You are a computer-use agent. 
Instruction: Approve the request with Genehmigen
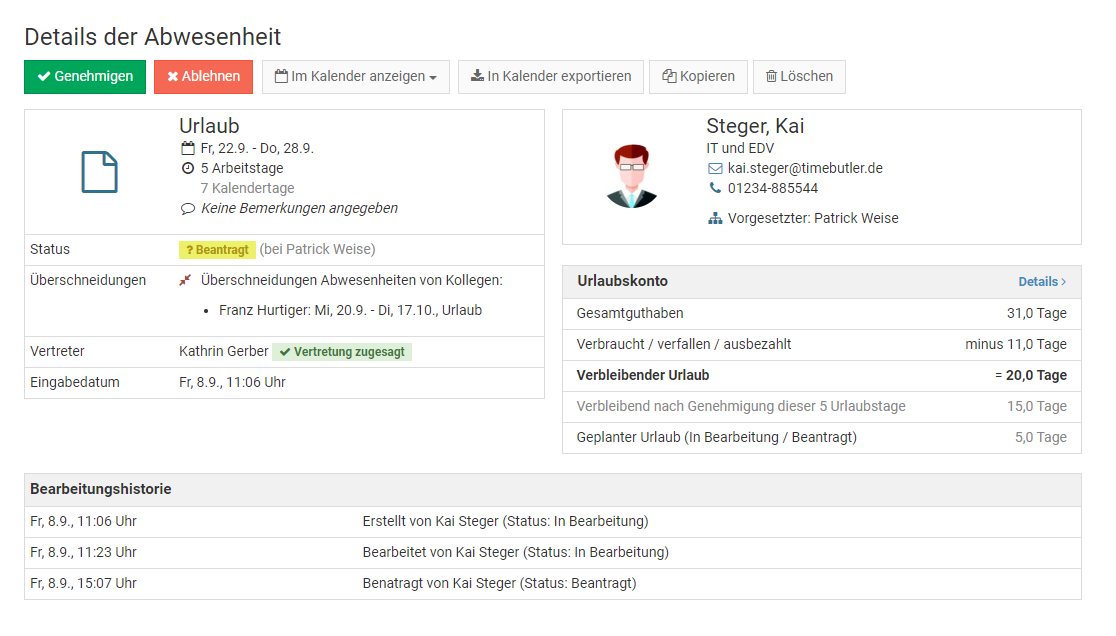coord(85,77)
